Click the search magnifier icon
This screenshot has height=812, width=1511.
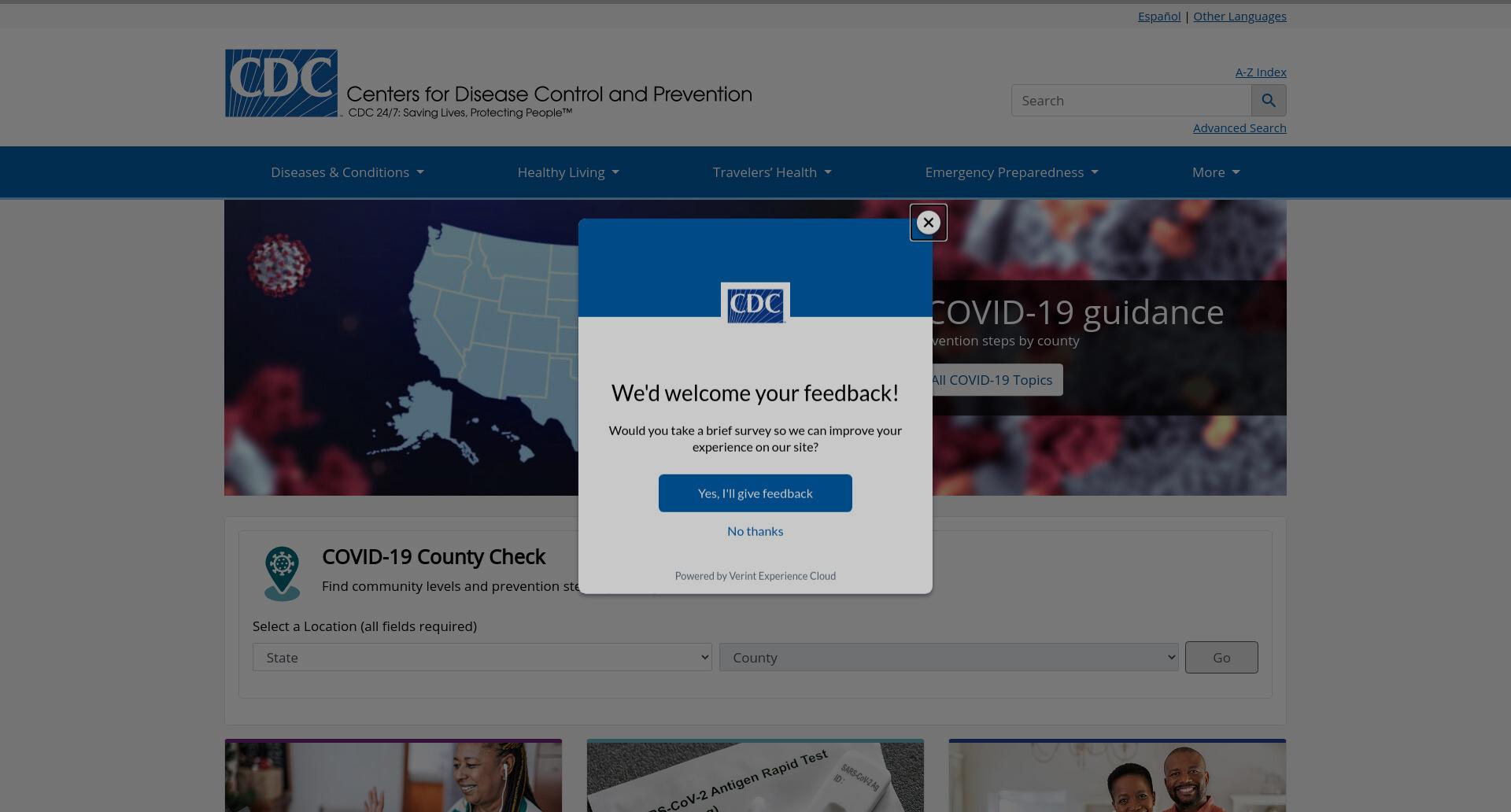(1269, 101)
